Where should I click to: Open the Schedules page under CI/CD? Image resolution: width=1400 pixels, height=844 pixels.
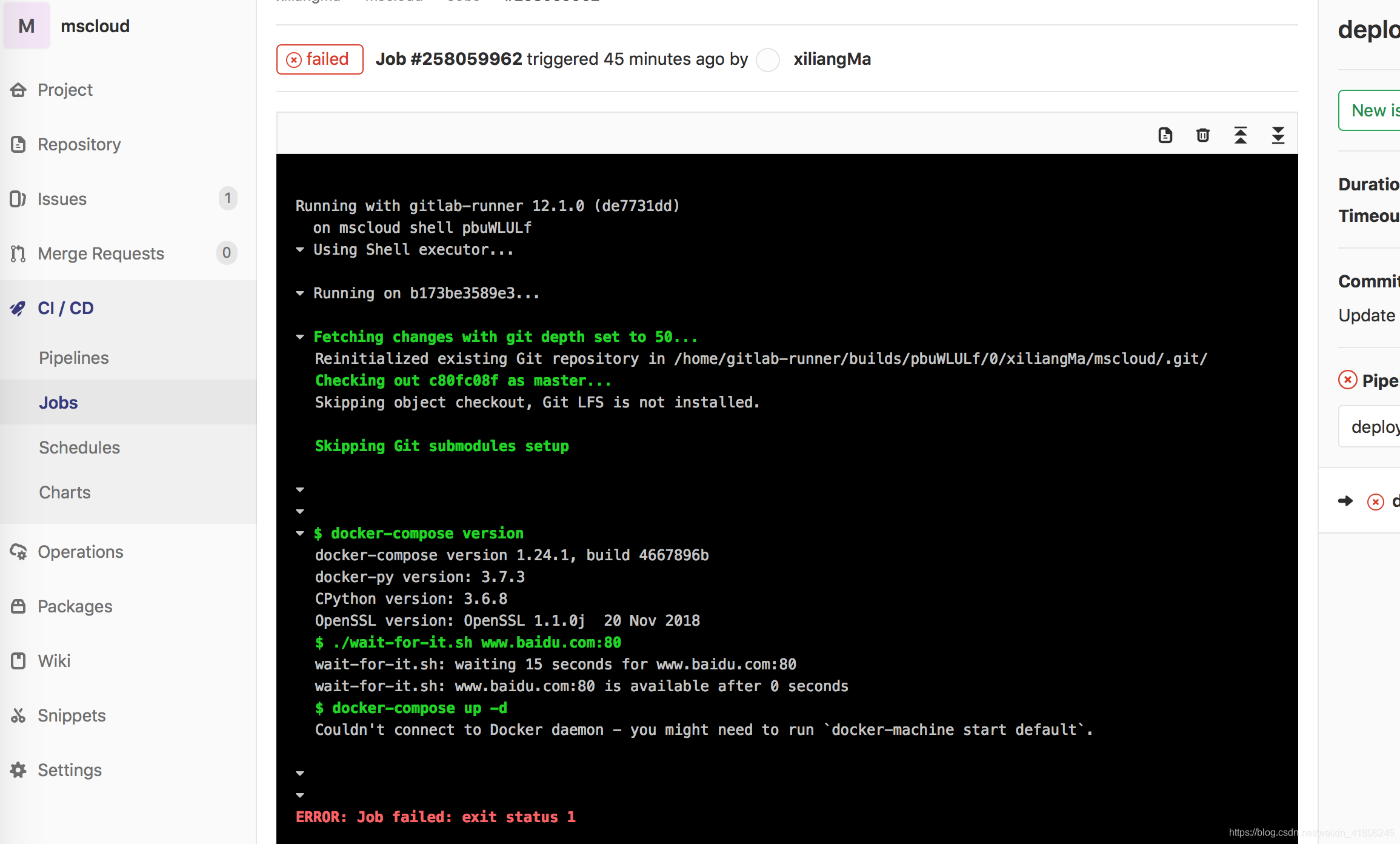[79, 447]
